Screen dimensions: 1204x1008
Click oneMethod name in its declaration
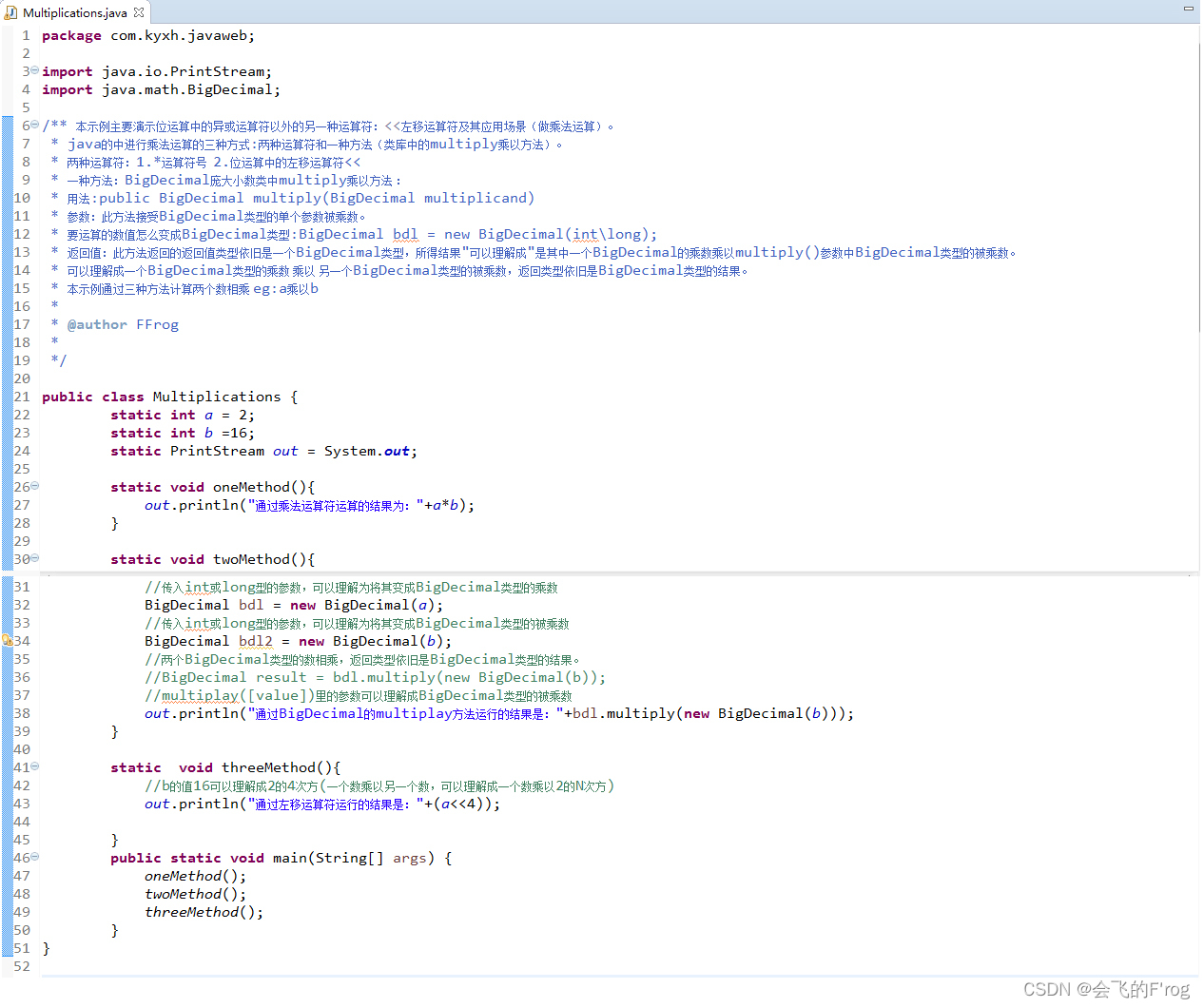251,487
